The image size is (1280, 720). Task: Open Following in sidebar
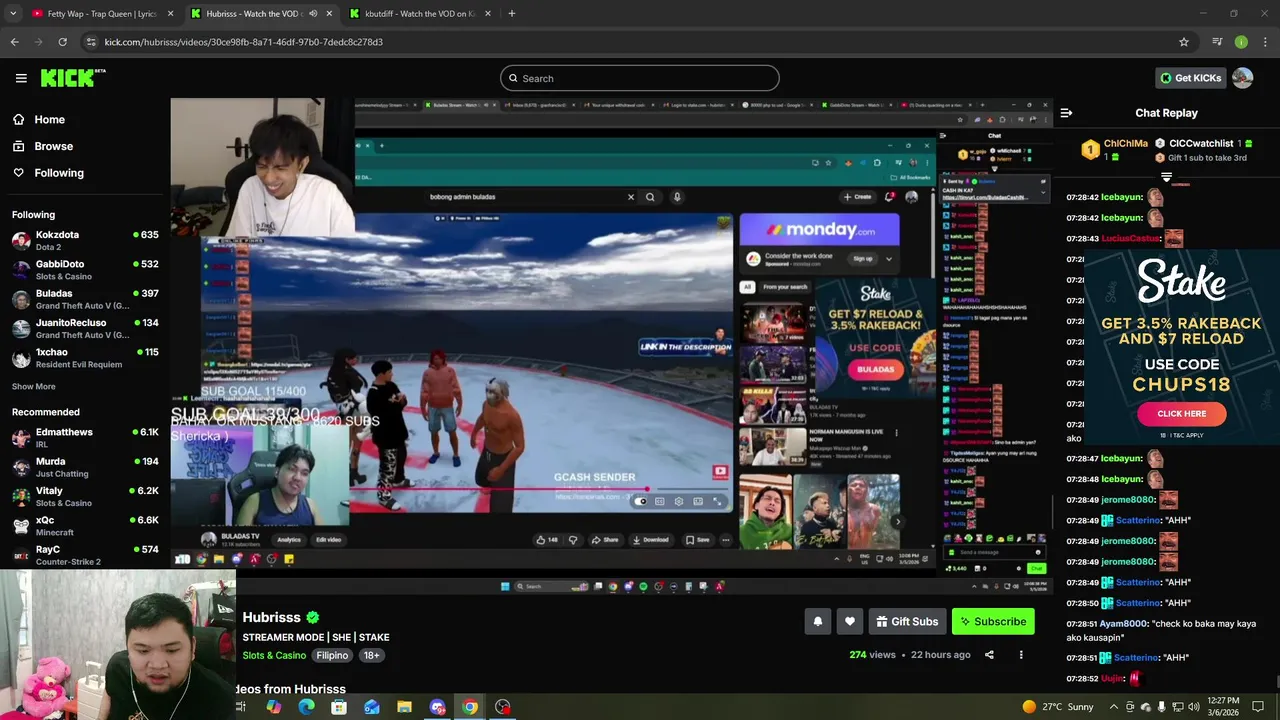pyautogui.click(x=59, y=173)
